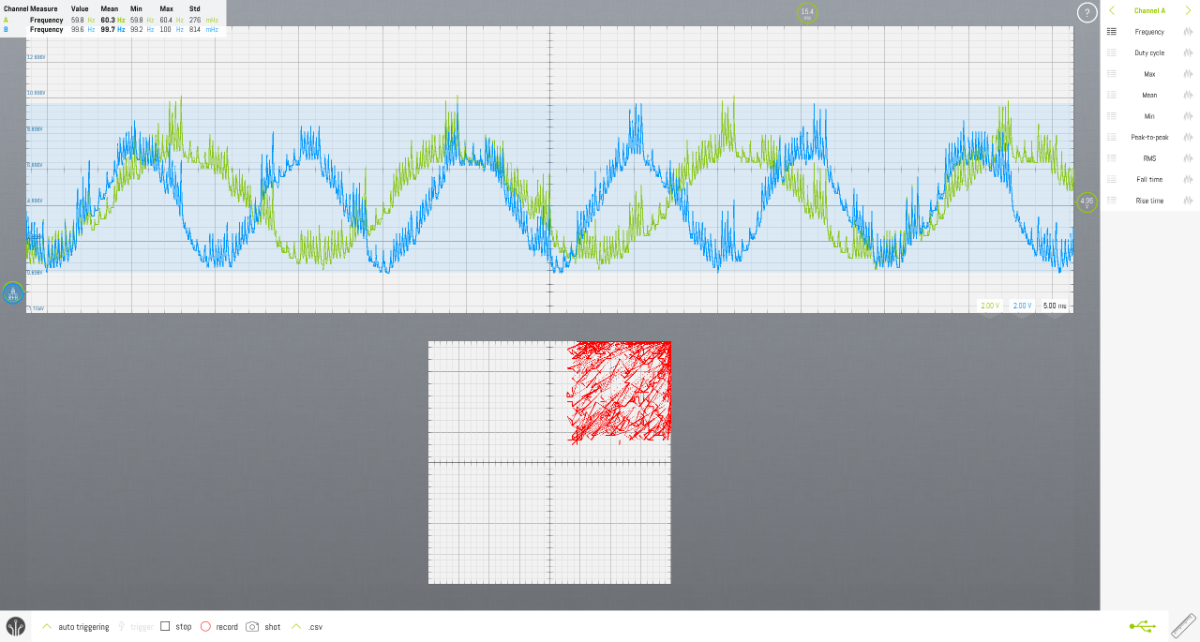This screenshot has width=1200, height=642.
Task: Click the 5.00 ms timebase label
Action: click(1055, 305)
